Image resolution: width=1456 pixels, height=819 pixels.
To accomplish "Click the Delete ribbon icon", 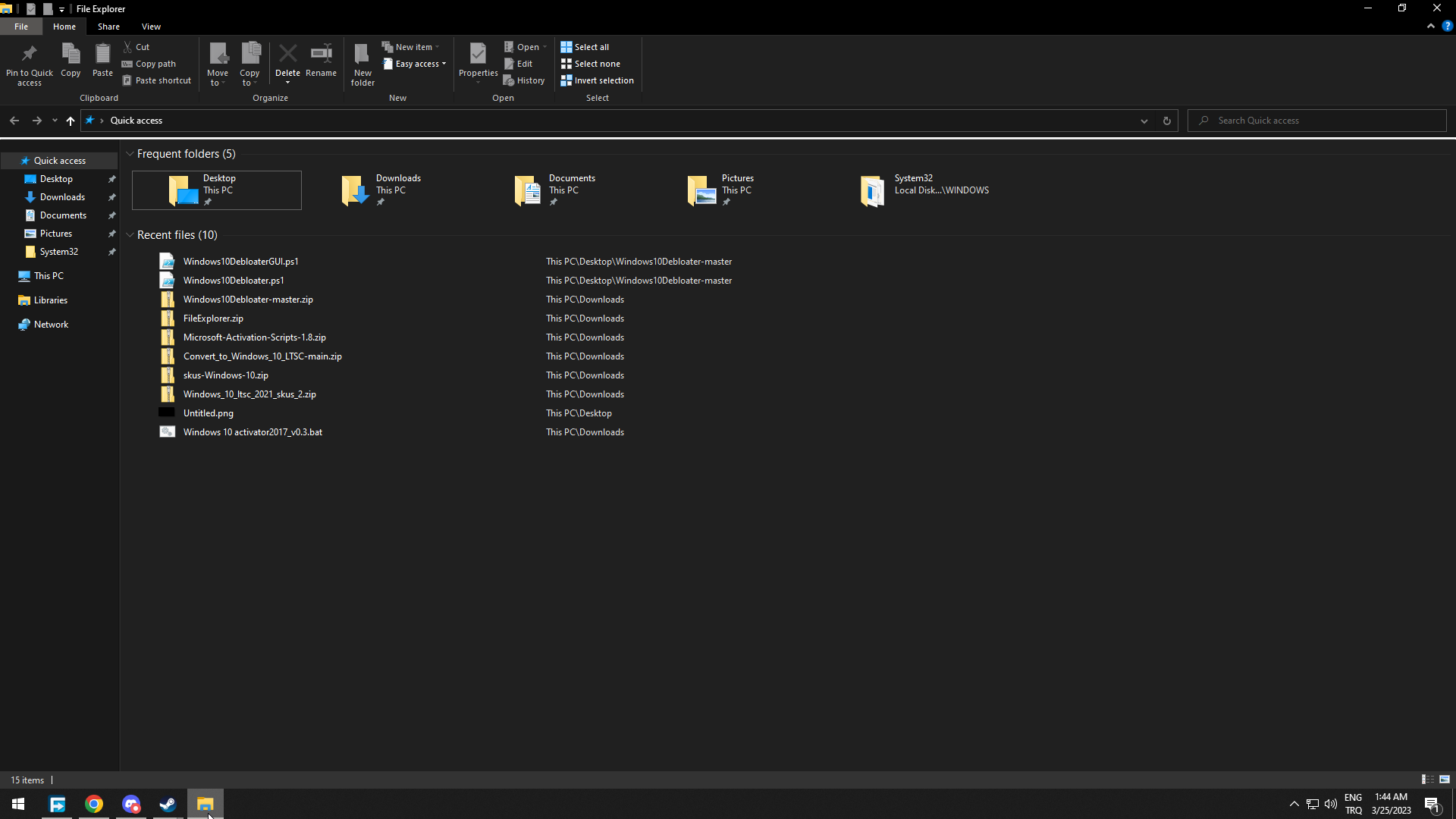I will point(287,55).
